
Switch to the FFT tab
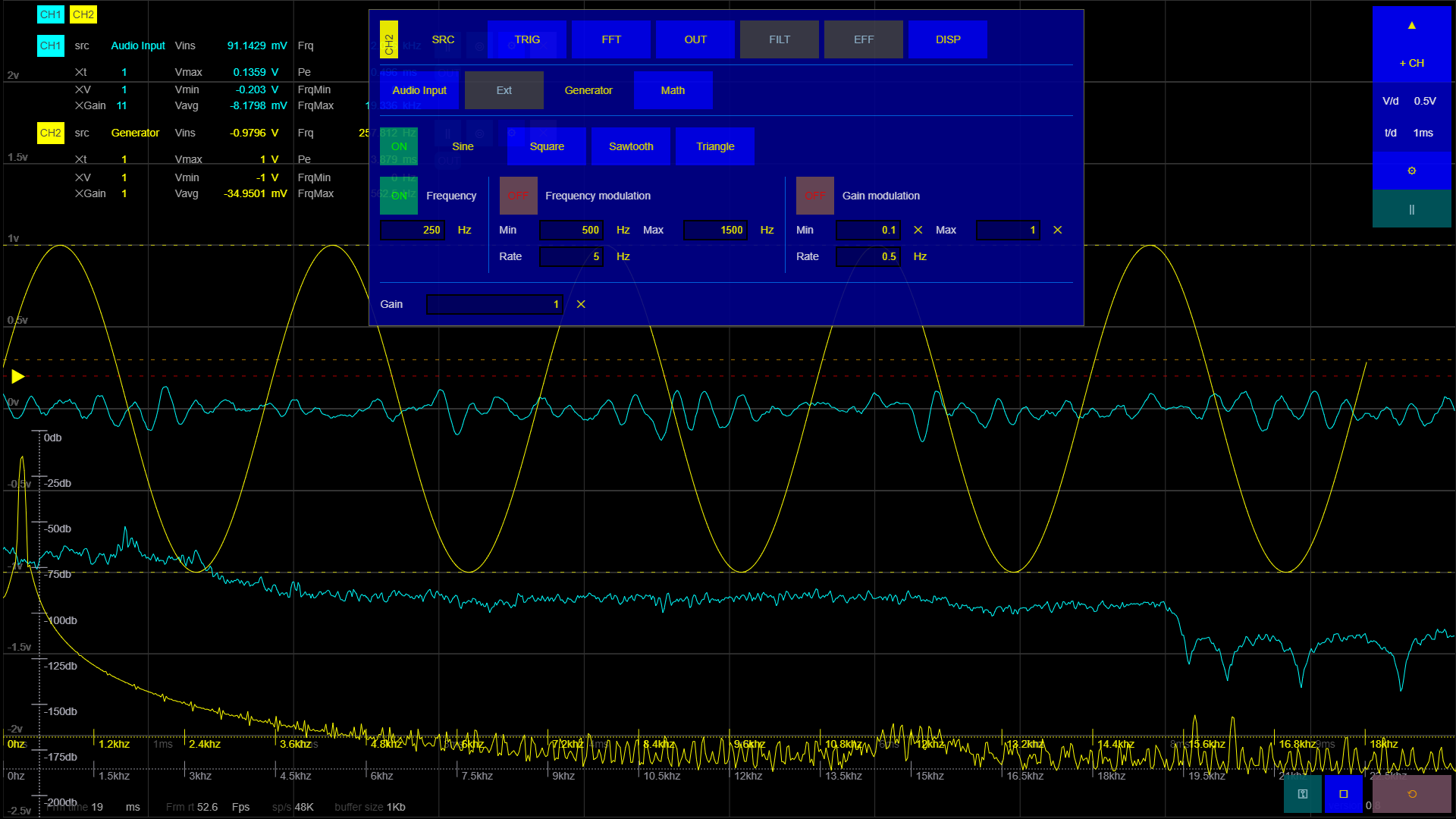610,39
